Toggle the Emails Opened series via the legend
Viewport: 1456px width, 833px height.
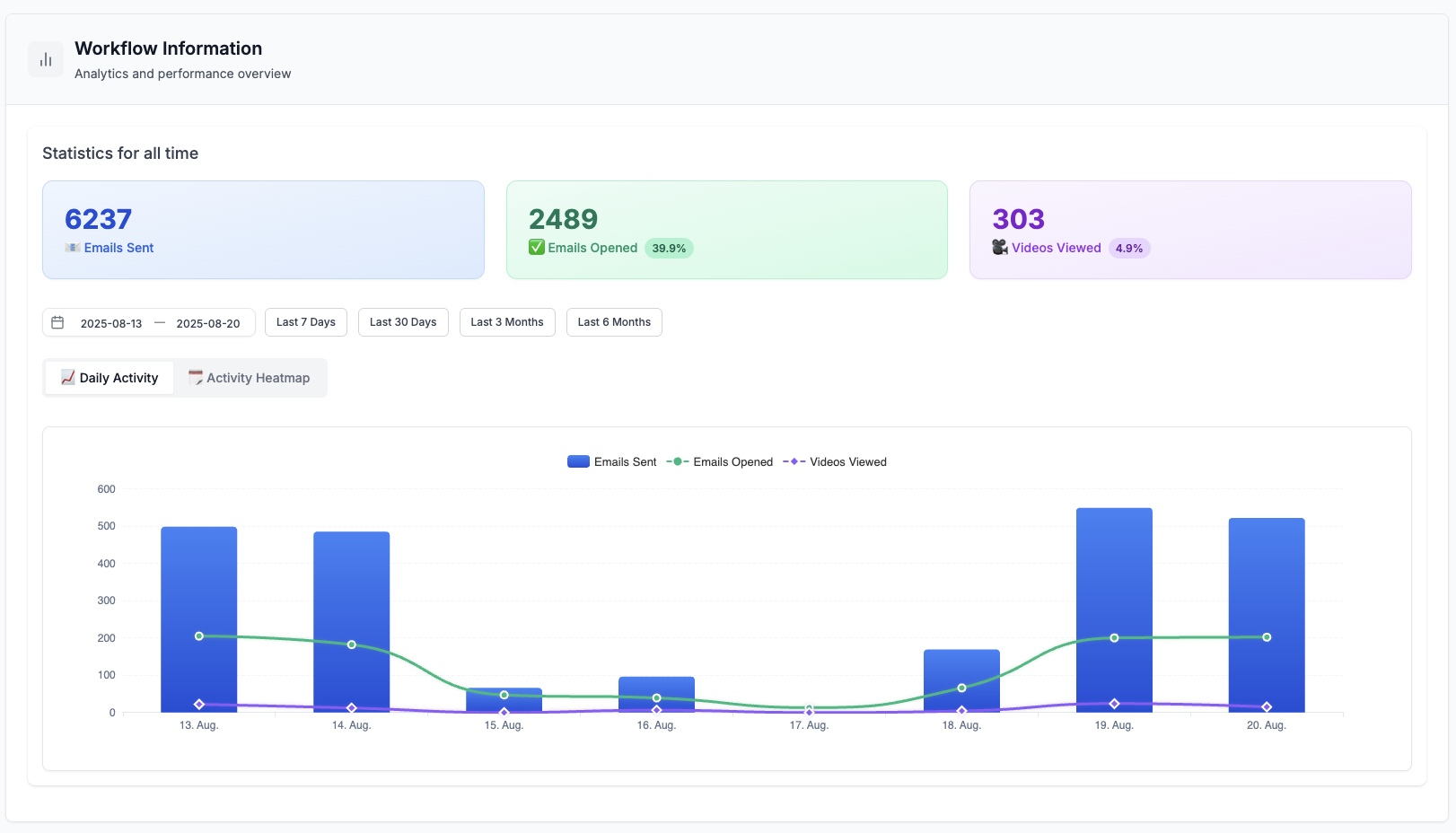pos(732,460)
